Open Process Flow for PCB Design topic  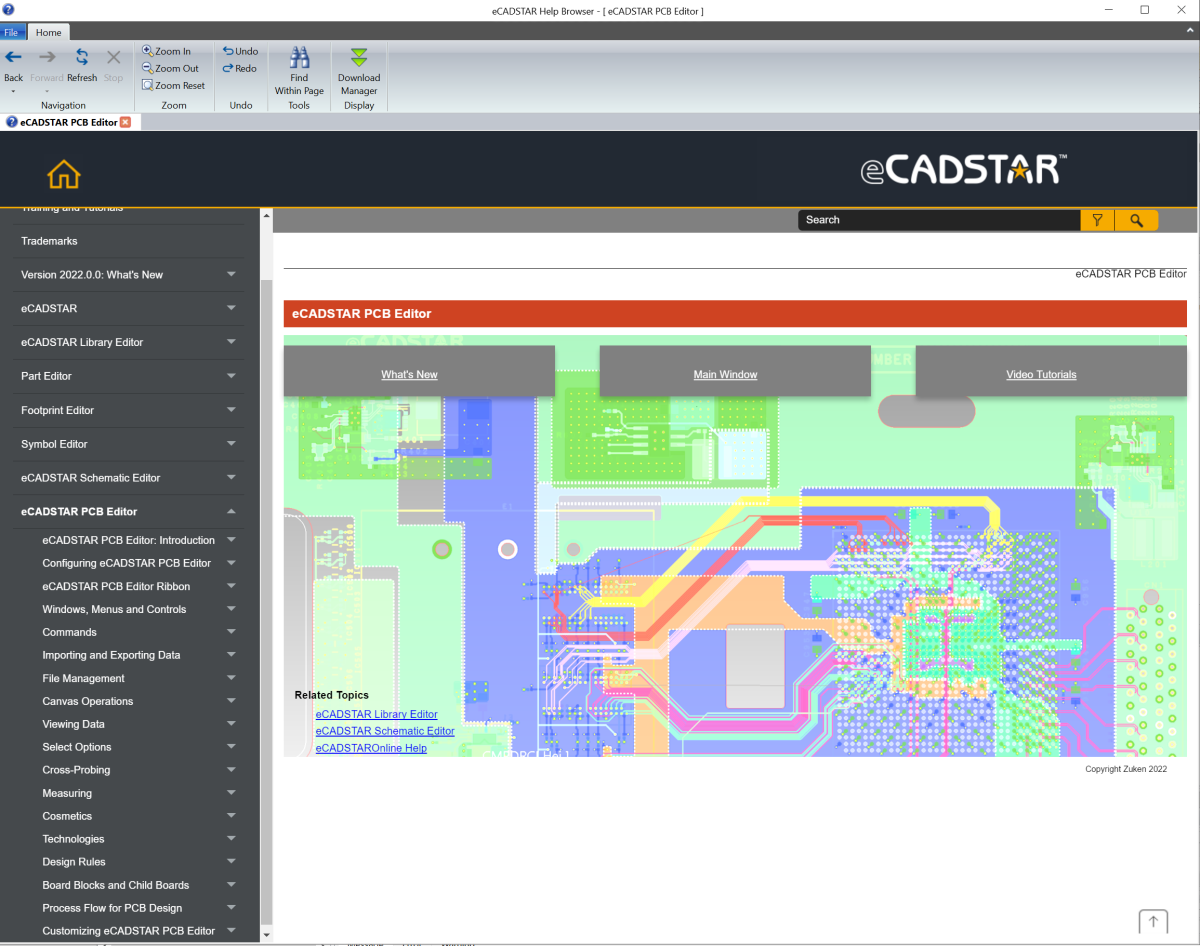112,908
